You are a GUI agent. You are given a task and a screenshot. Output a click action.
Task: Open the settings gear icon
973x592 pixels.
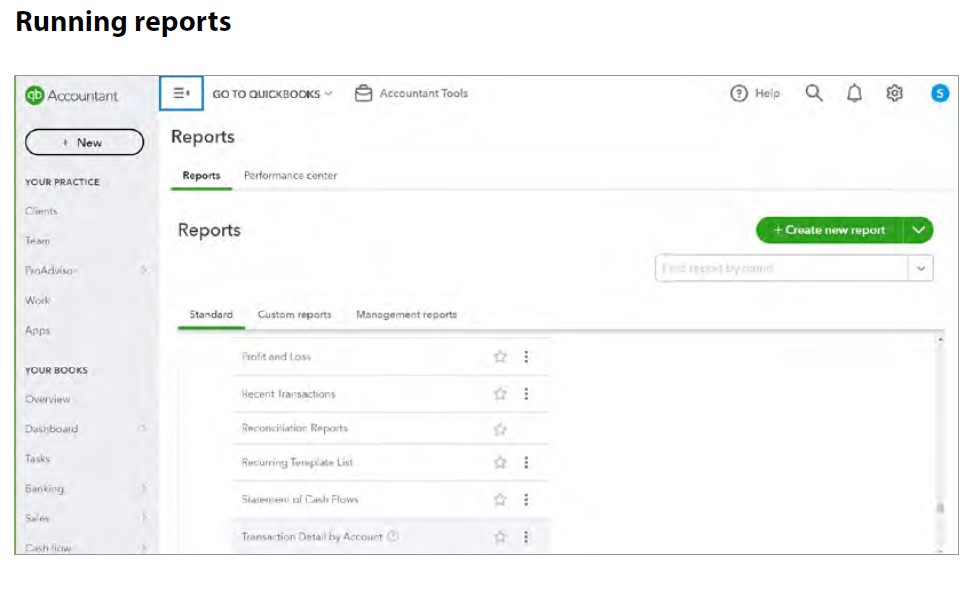click(x=894, y=93)
